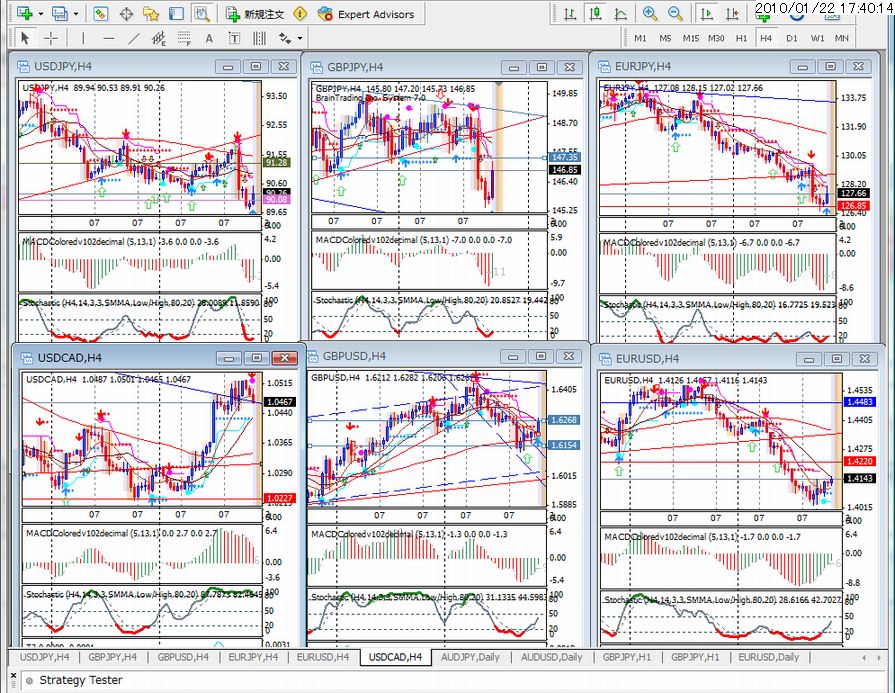Click the 147.35 price label on GBPJPY chart
Viewport: 895px width, 693px height.
[x=565, y=157]
